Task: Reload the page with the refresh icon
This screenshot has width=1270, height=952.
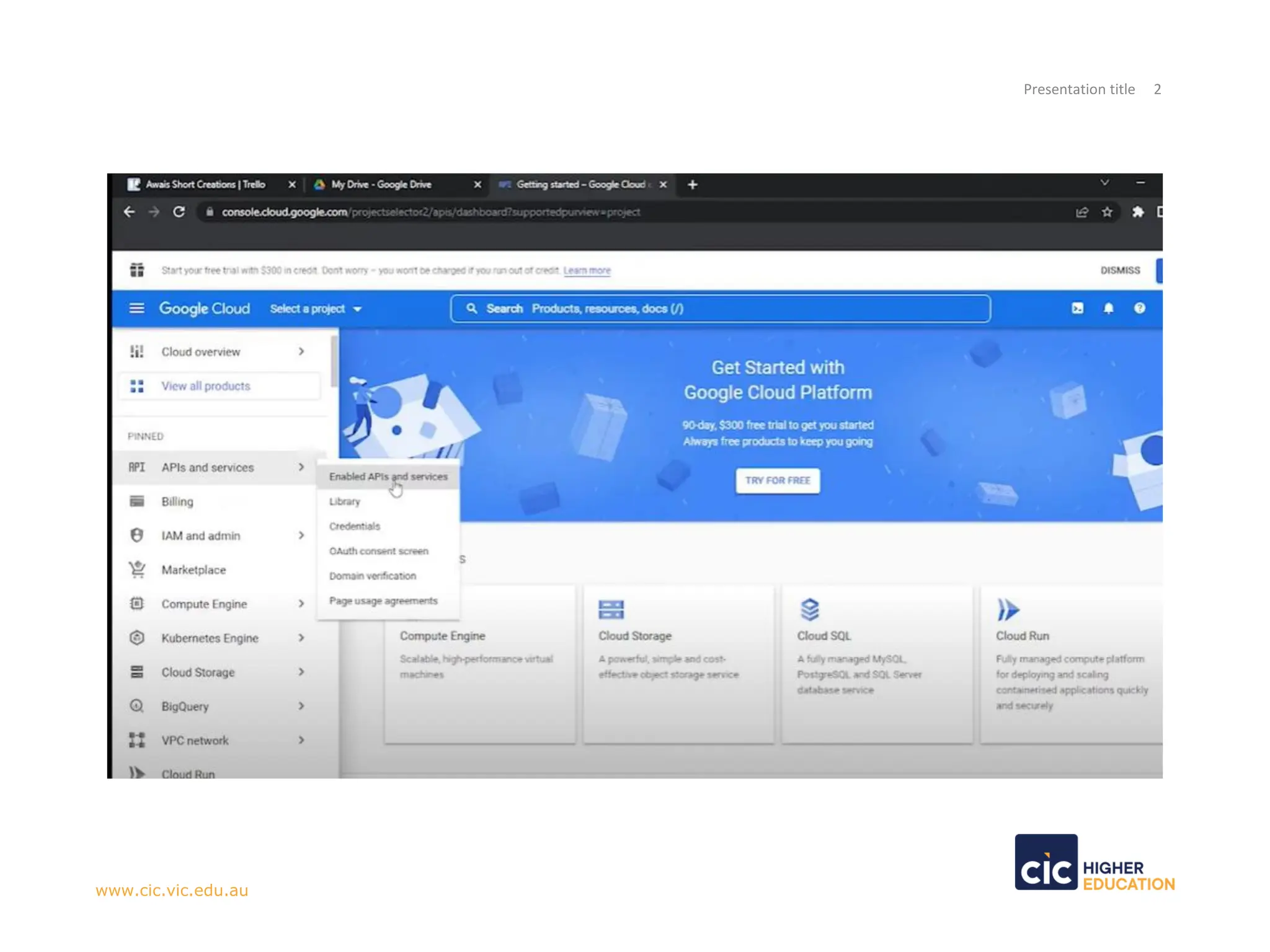Action: 179,212
